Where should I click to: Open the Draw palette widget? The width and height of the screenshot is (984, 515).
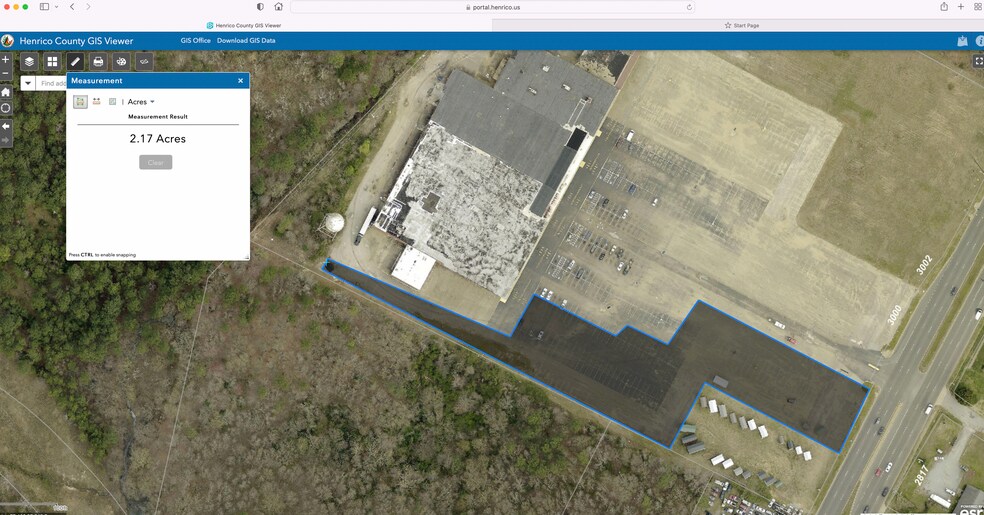coord(121,62)
